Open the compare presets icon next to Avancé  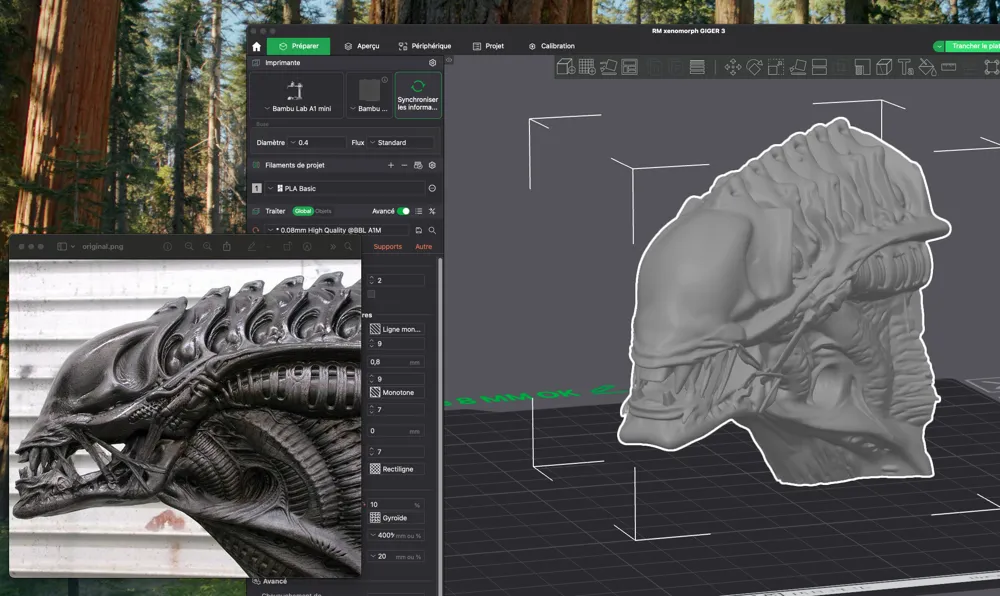tap(432, 211)
